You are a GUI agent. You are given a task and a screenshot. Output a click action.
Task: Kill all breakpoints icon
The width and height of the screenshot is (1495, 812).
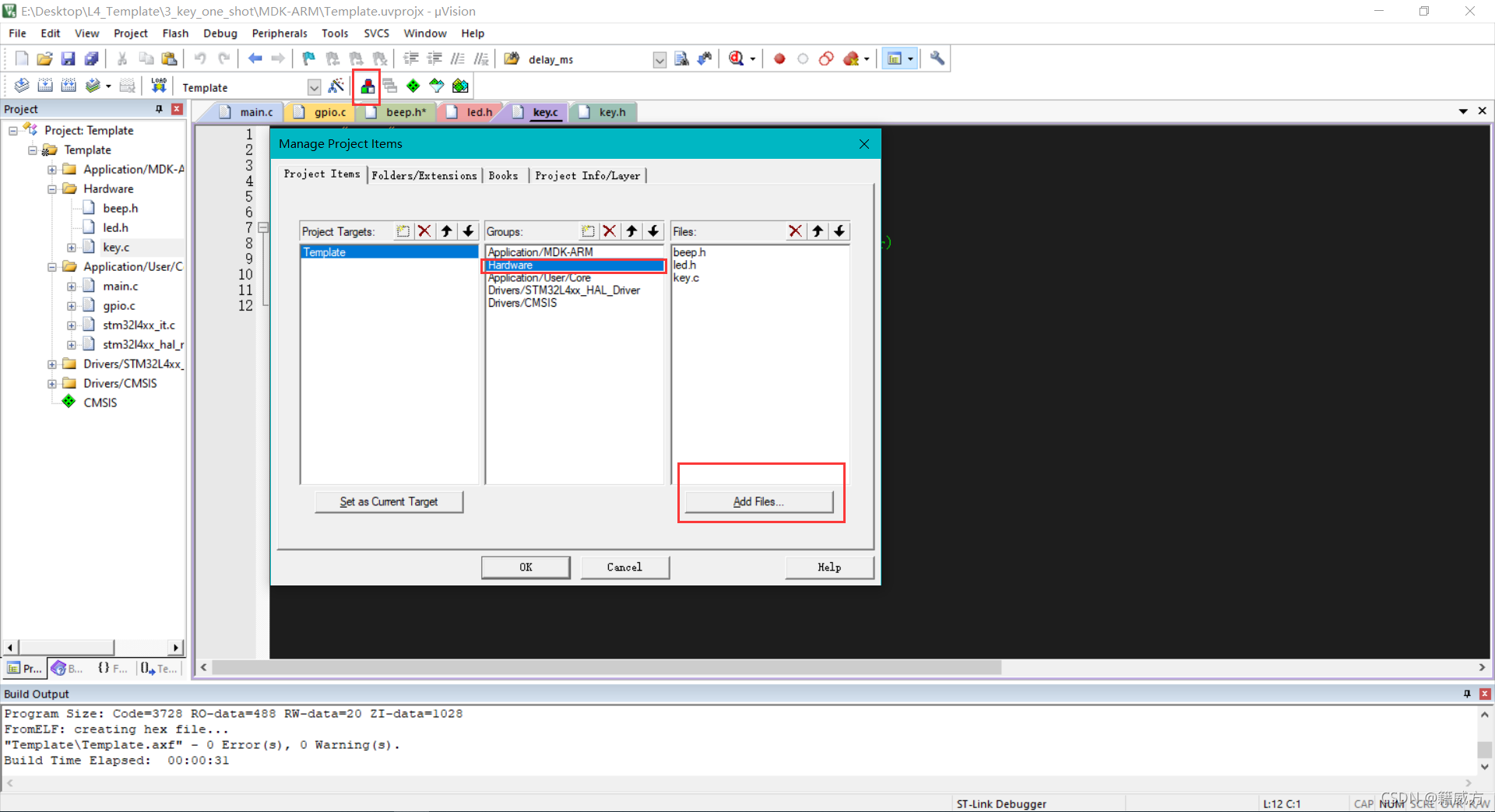pyautogui.click(x=850, y=58)
